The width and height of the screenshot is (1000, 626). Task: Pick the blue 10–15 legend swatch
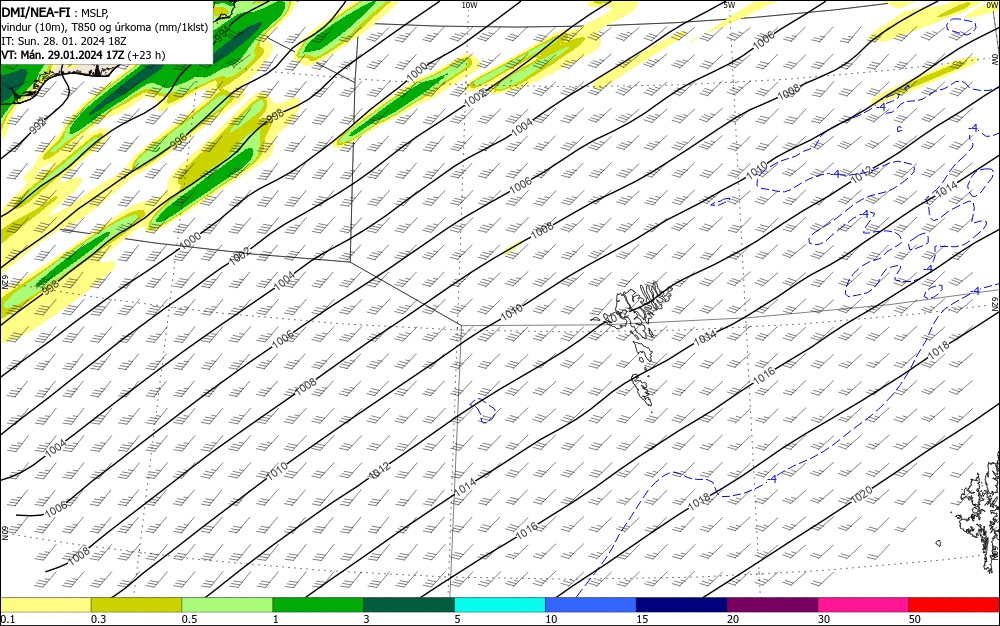coord(591,605)
